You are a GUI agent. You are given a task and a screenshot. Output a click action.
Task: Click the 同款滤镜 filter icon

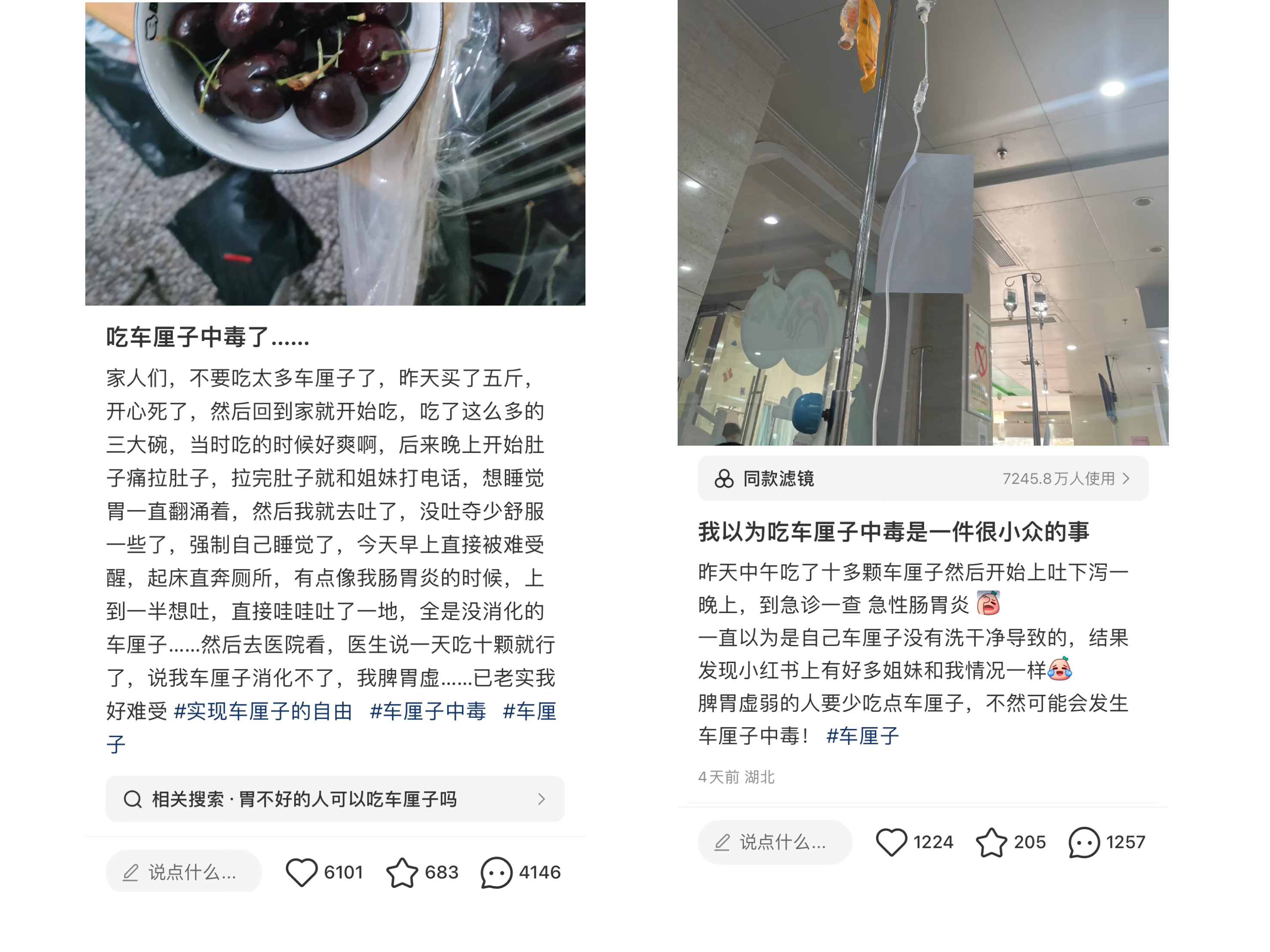click(724, 478)
